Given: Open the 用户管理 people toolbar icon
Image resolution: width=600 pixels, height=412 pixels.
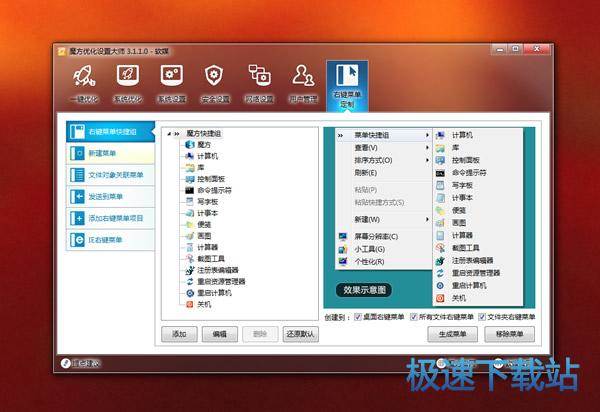Looking at the screenshot, I should pos(303,84).
